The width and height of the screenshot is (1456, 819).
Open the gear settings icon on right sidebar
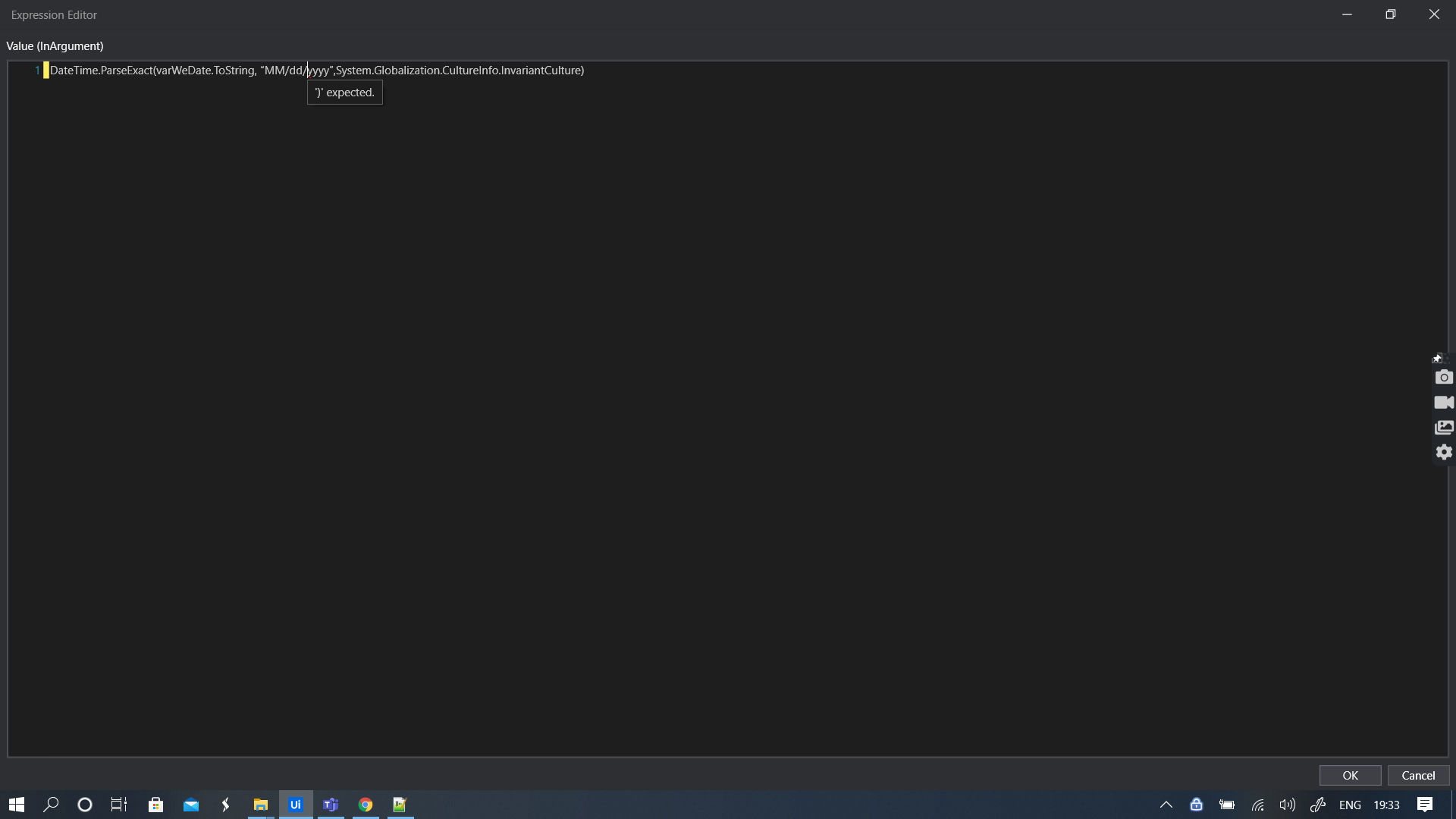(x=1444, y=452)
